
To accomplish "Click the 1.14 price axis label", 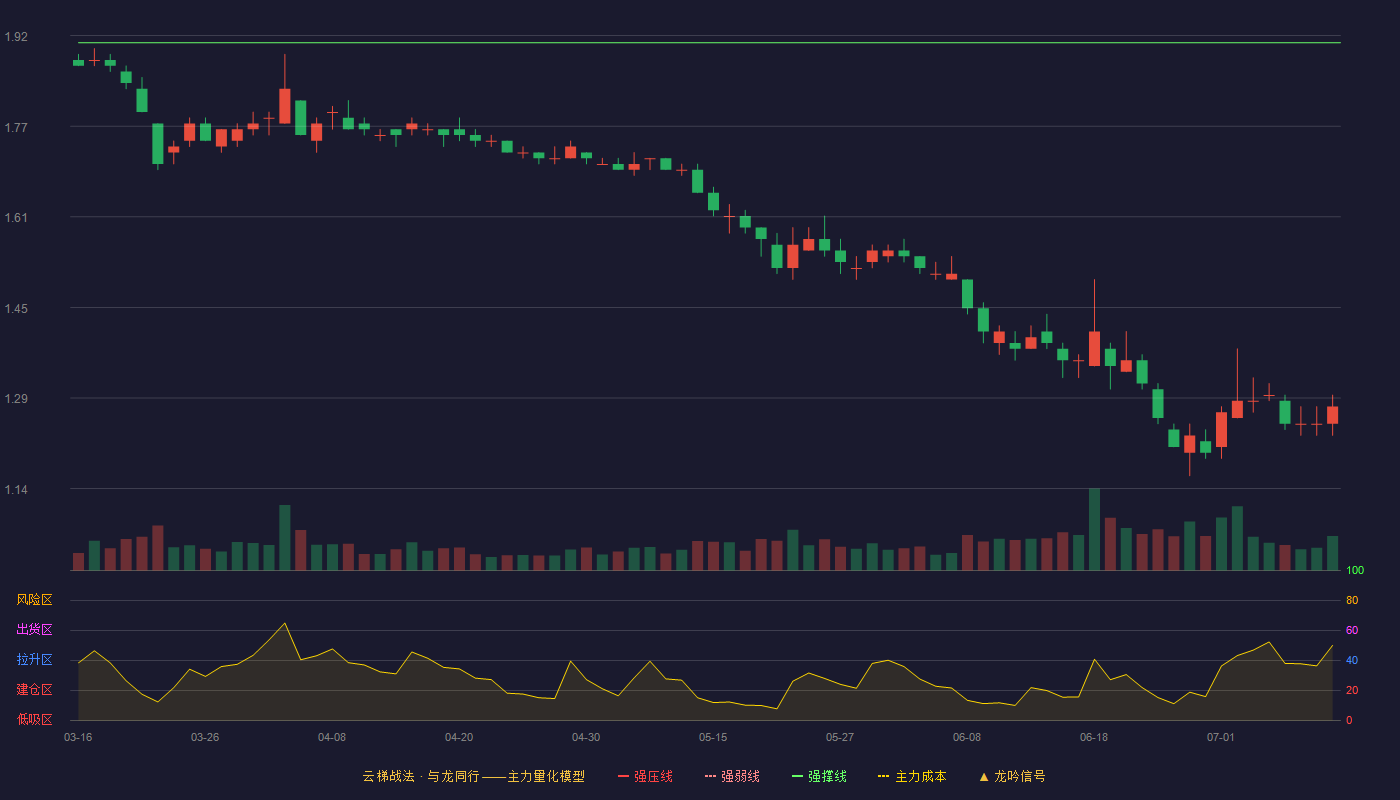I will click(16, 489).
